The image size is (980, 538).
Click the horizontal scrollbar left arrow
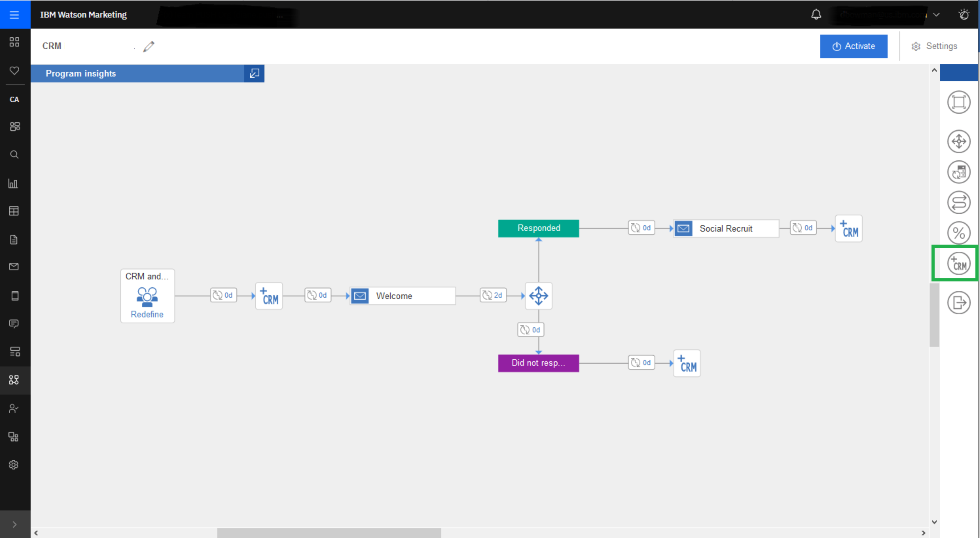(x=36, y=533)
